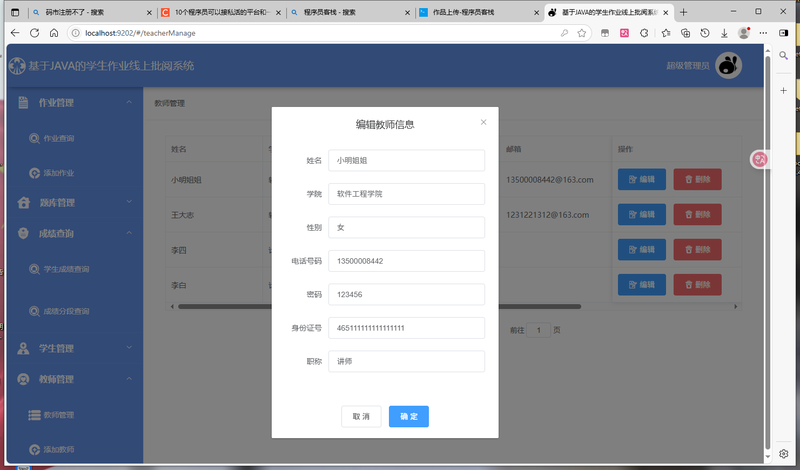Viewport: 800px width, 470px height.
Task: Click the system logo icon in header
Action: pos(17,66)
